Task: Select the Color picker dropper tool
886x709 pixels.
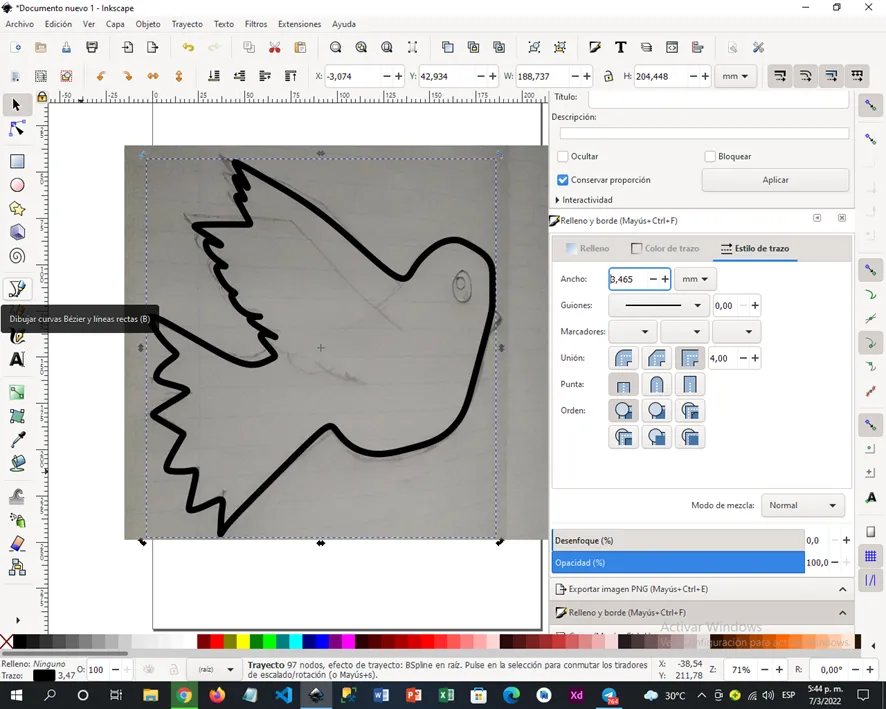Action: coord(17,440)
